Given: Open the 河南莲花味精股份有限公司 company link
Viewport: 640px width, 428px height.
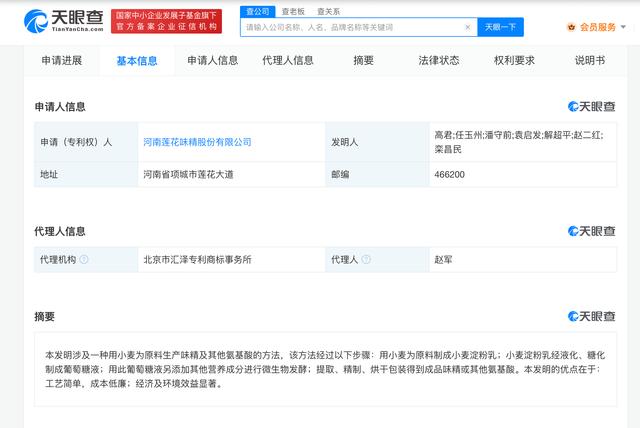Looking at the screenshot, I should [x=197, y=142].
